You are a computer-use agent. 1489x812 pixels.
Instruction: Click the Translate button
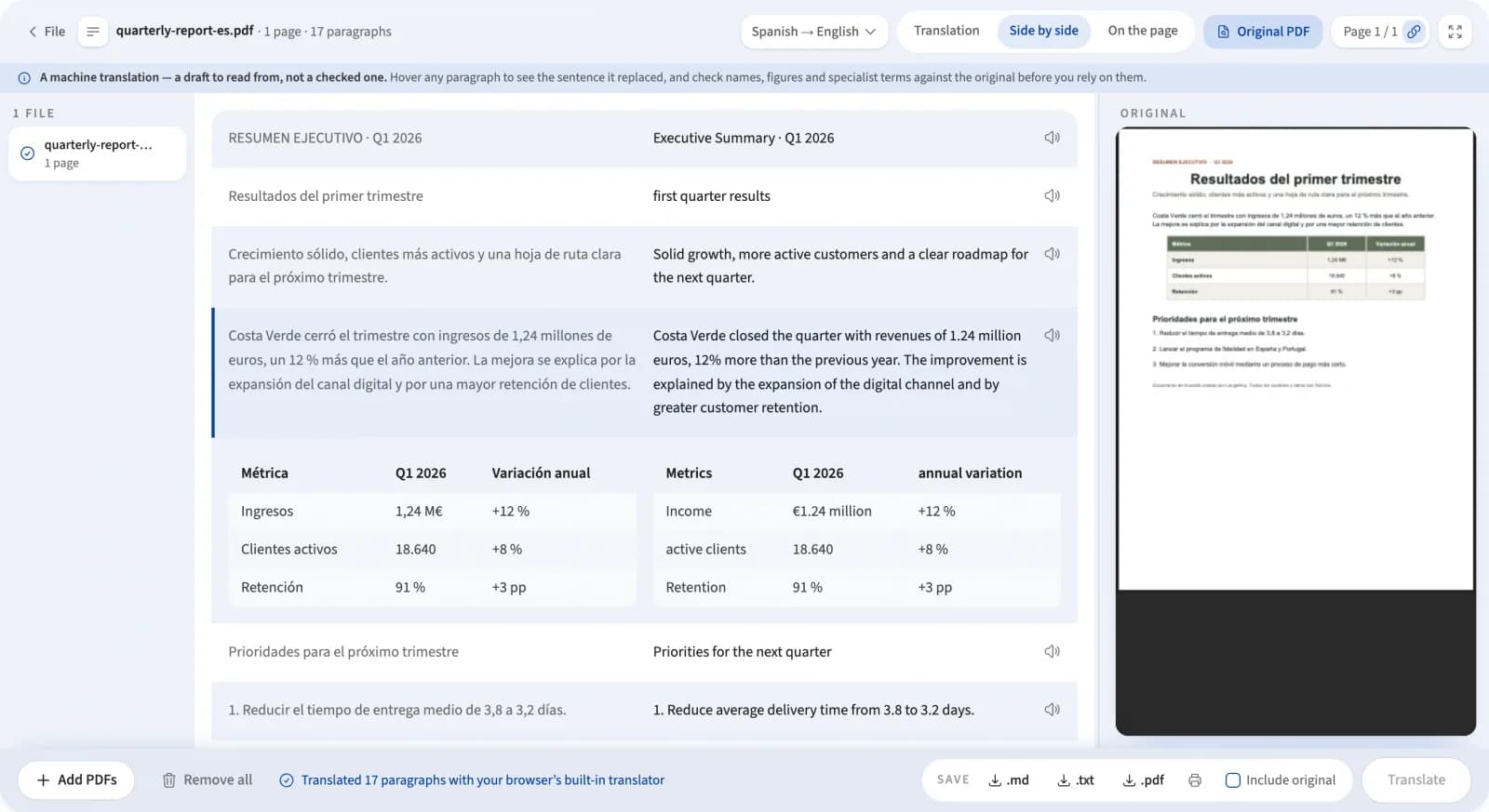pyautogui.click(x=1415, y=780)
